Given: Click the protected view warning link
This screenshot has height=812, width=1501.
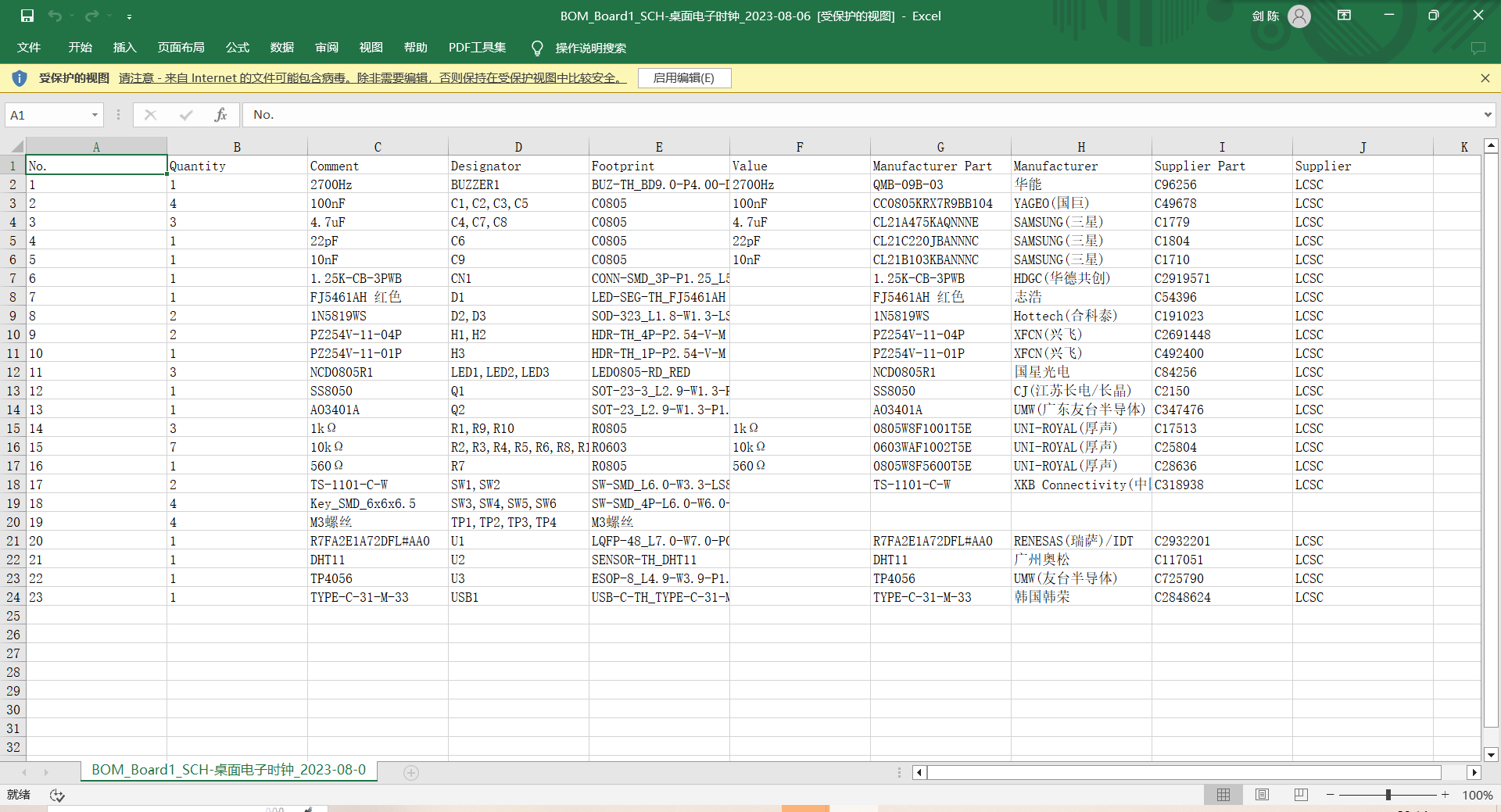Looking at the screenshot, I should coord(372,78).
